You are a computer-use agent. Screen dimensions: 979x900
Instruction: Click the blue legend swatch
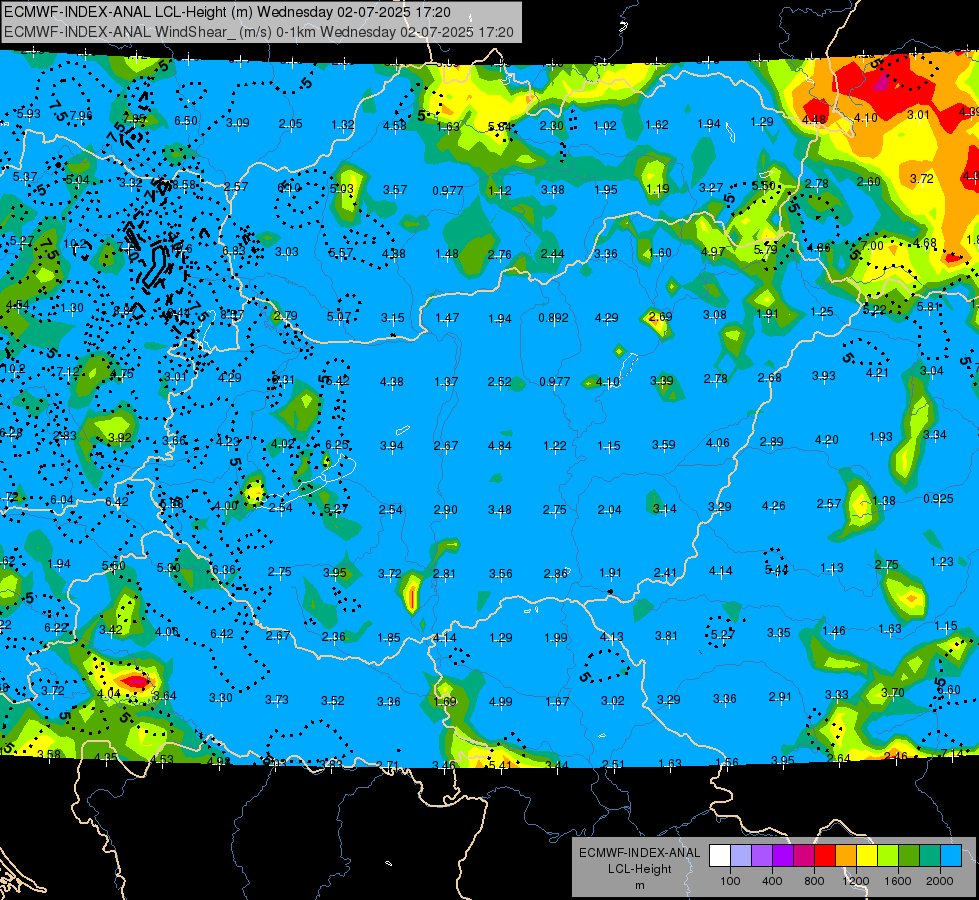[x=952, y=856]
